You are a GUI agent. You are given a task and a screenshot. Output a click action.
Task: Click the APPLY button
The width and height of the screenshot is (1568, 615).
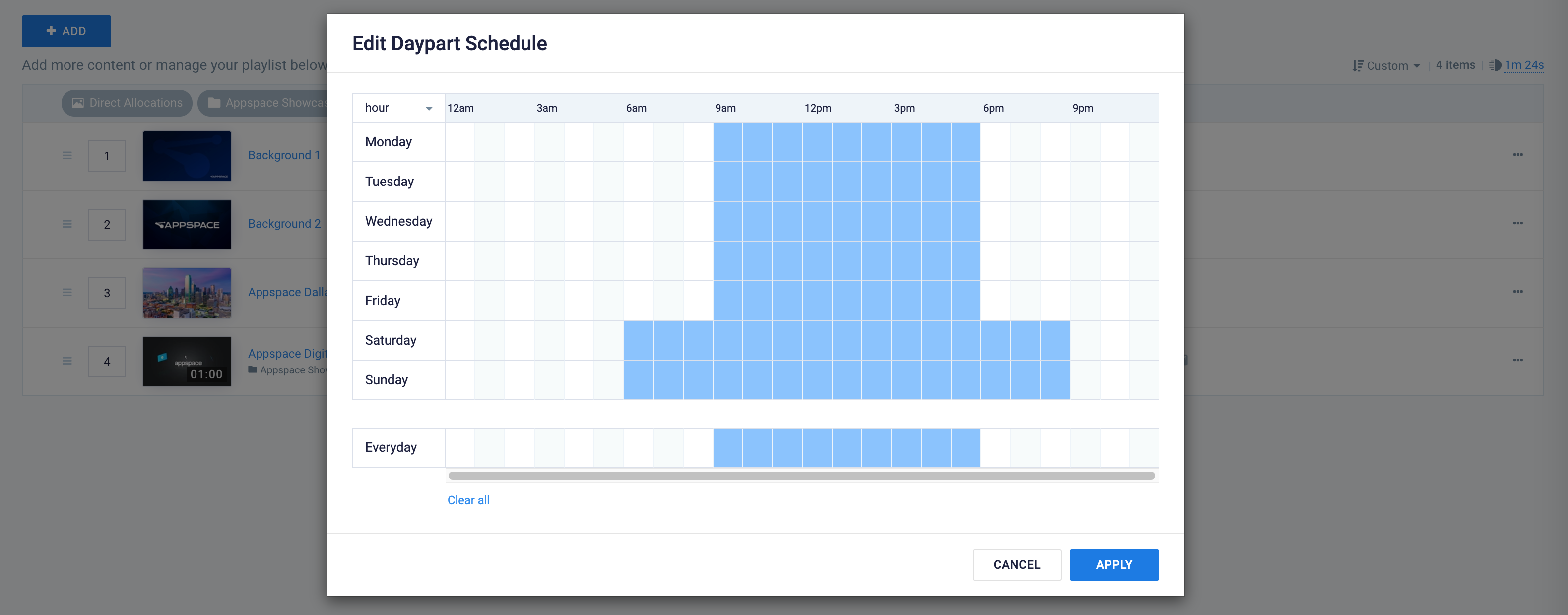pyautogui.click(x=1114, y=564)
